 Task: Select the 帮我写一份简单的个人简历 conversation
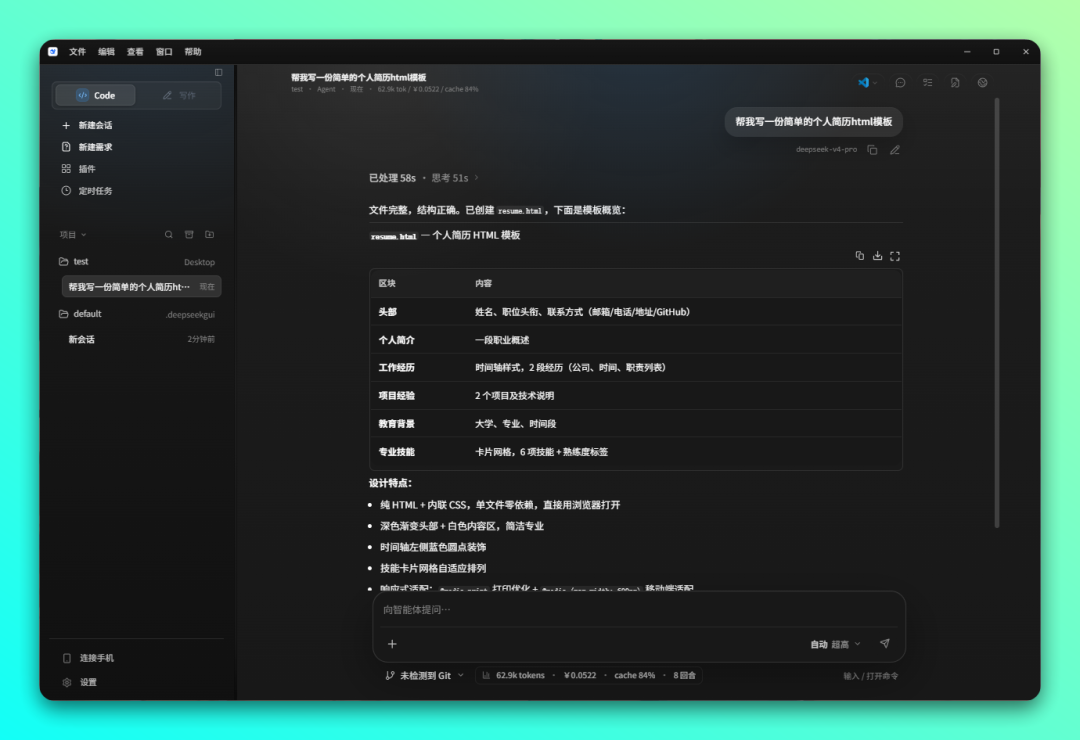[141, 287]
